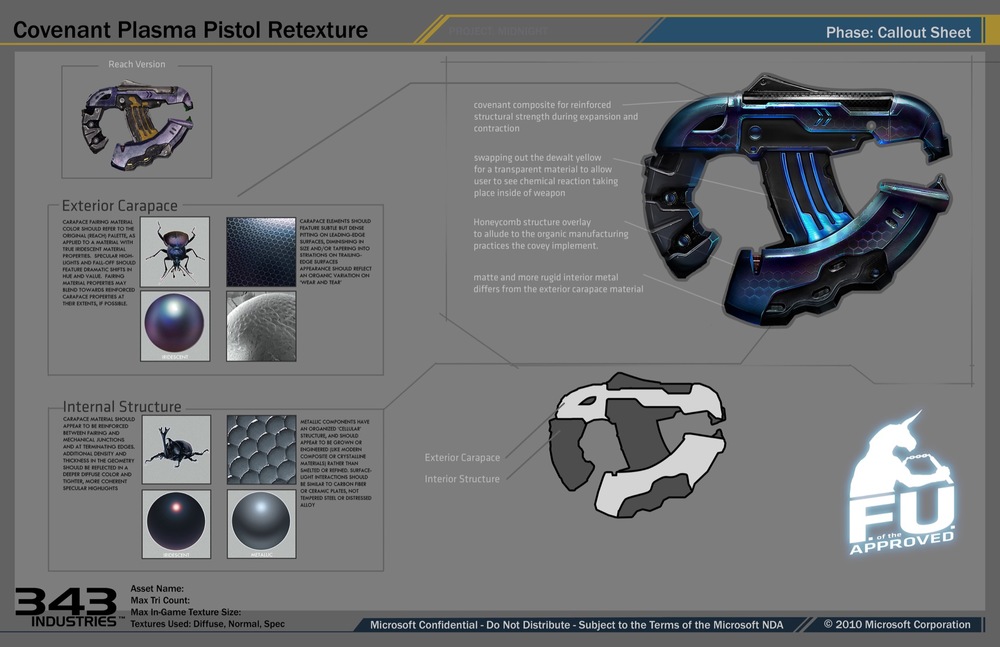The height and width of the screenshot is (647, 1000).
Task: Click the Microsoft Confidential footer notice
Action: click(x=576, y=625)
